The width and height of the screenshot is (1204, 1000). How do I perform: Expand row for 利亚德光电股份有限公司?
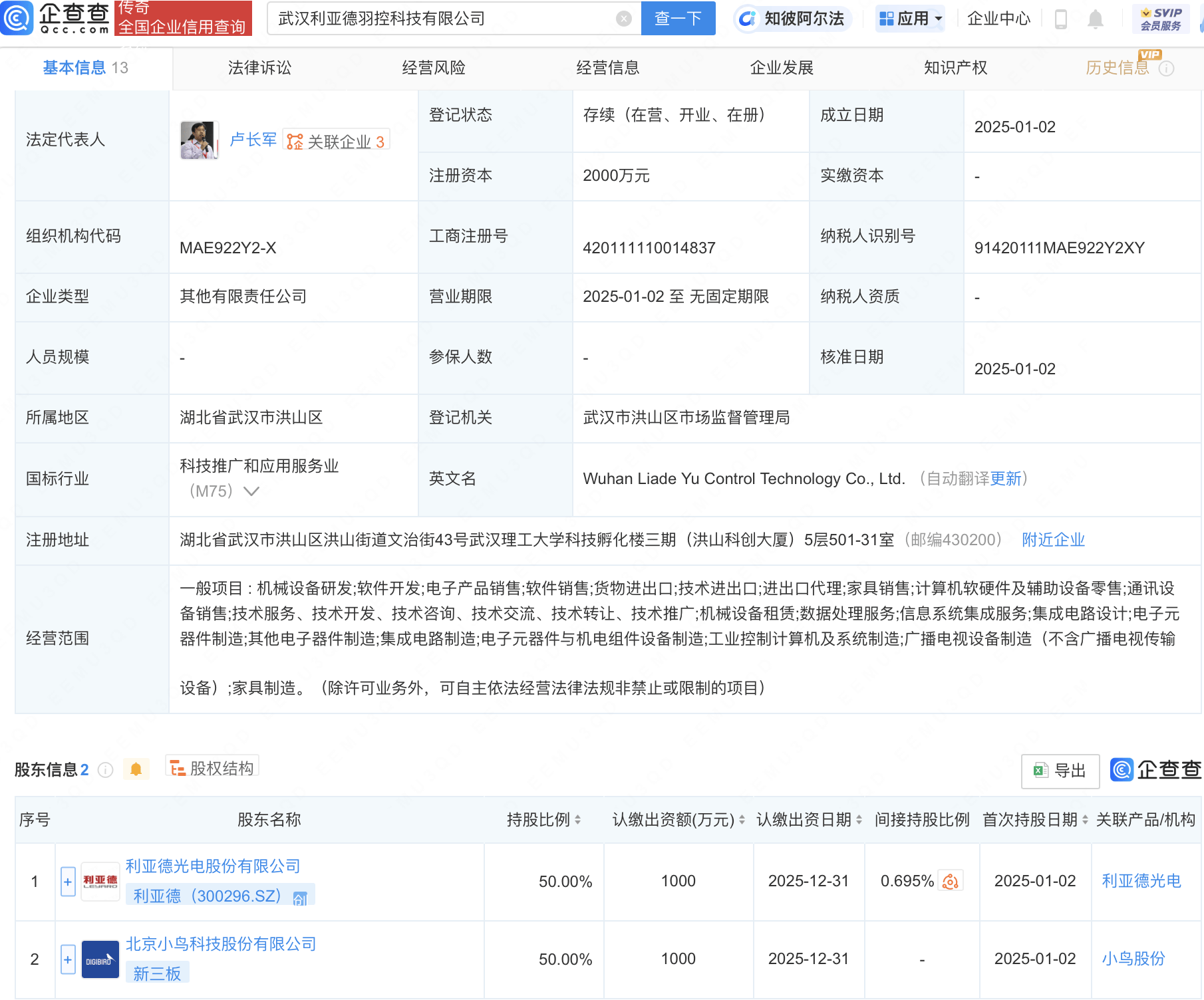coord(68,882)
